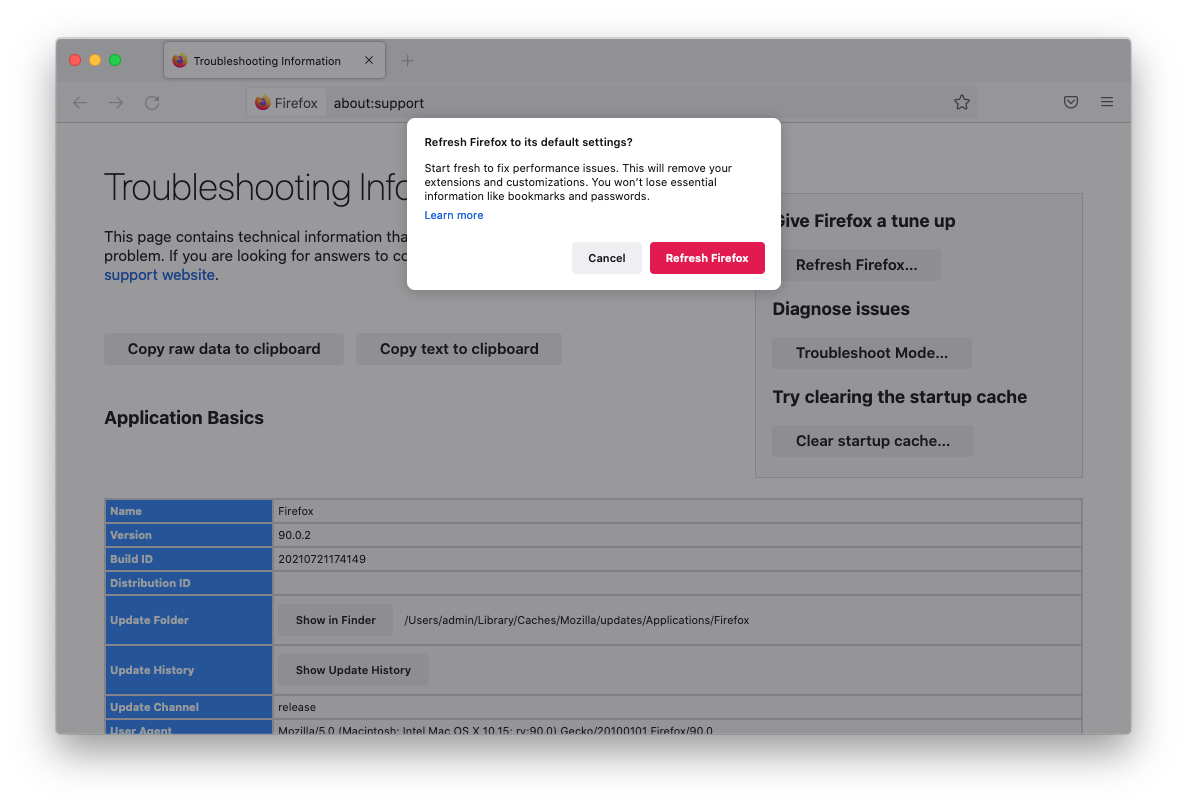Click Copy text to clipboard
Viewport: 1187px width, 808px height.
[x=459, y=349]
